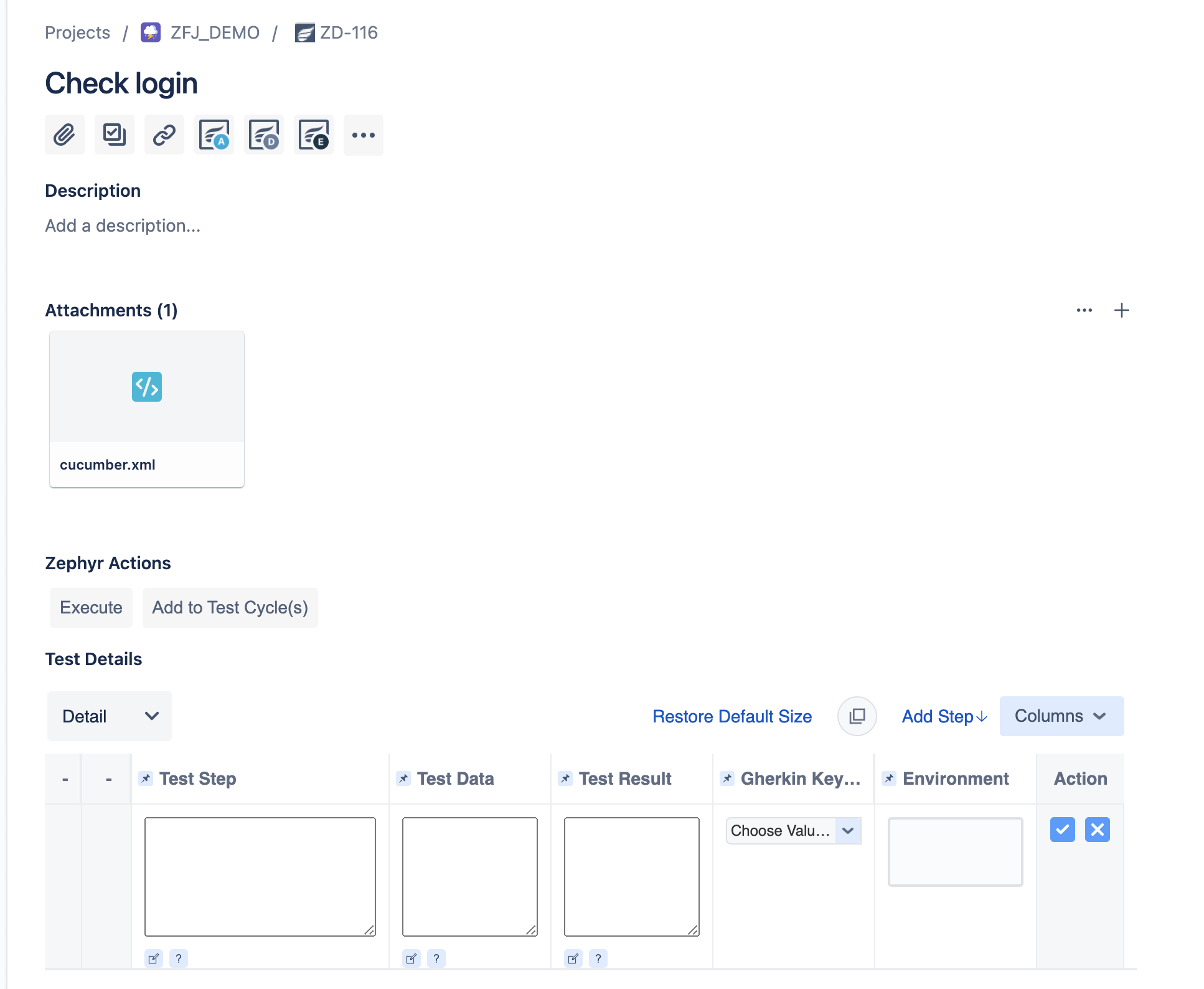Viewport: 1204px width, 989px height.
Task: Toggle the pin on the Test Step column
Action: pyautogui.click(x=146, y=778)
